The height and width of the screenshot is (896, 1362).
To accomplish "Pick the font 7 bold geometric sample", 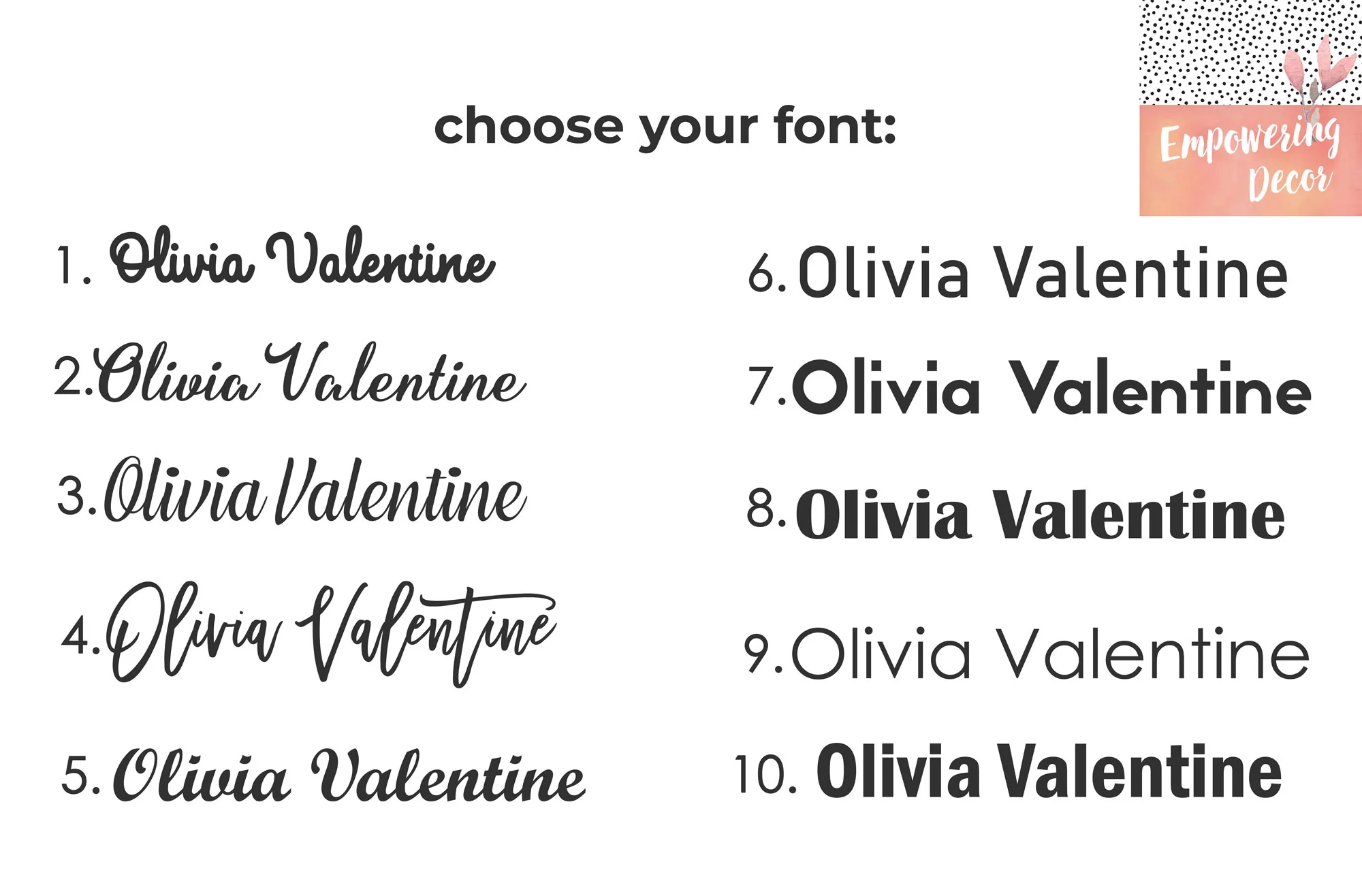I will tap(1051, 388).
